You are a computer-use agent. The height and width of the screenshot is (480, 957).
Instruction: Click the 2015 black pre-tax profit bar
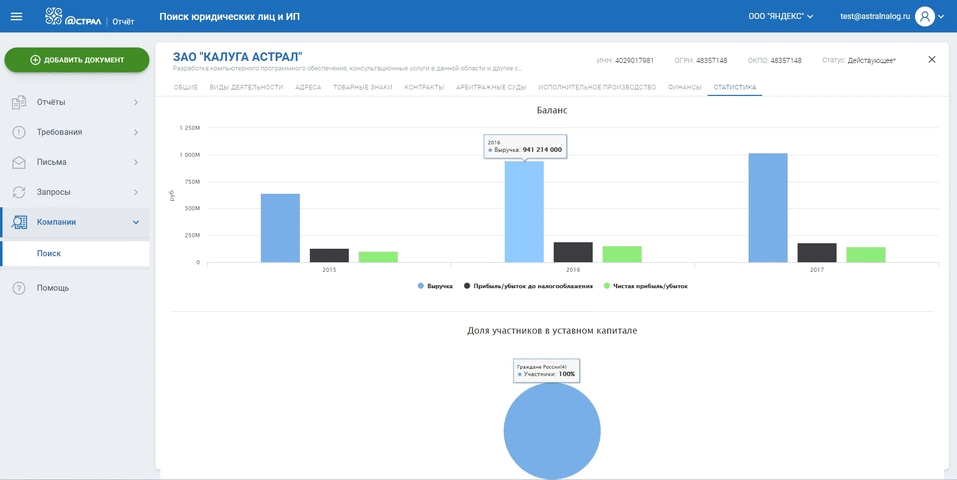click(x=329, y=256)
